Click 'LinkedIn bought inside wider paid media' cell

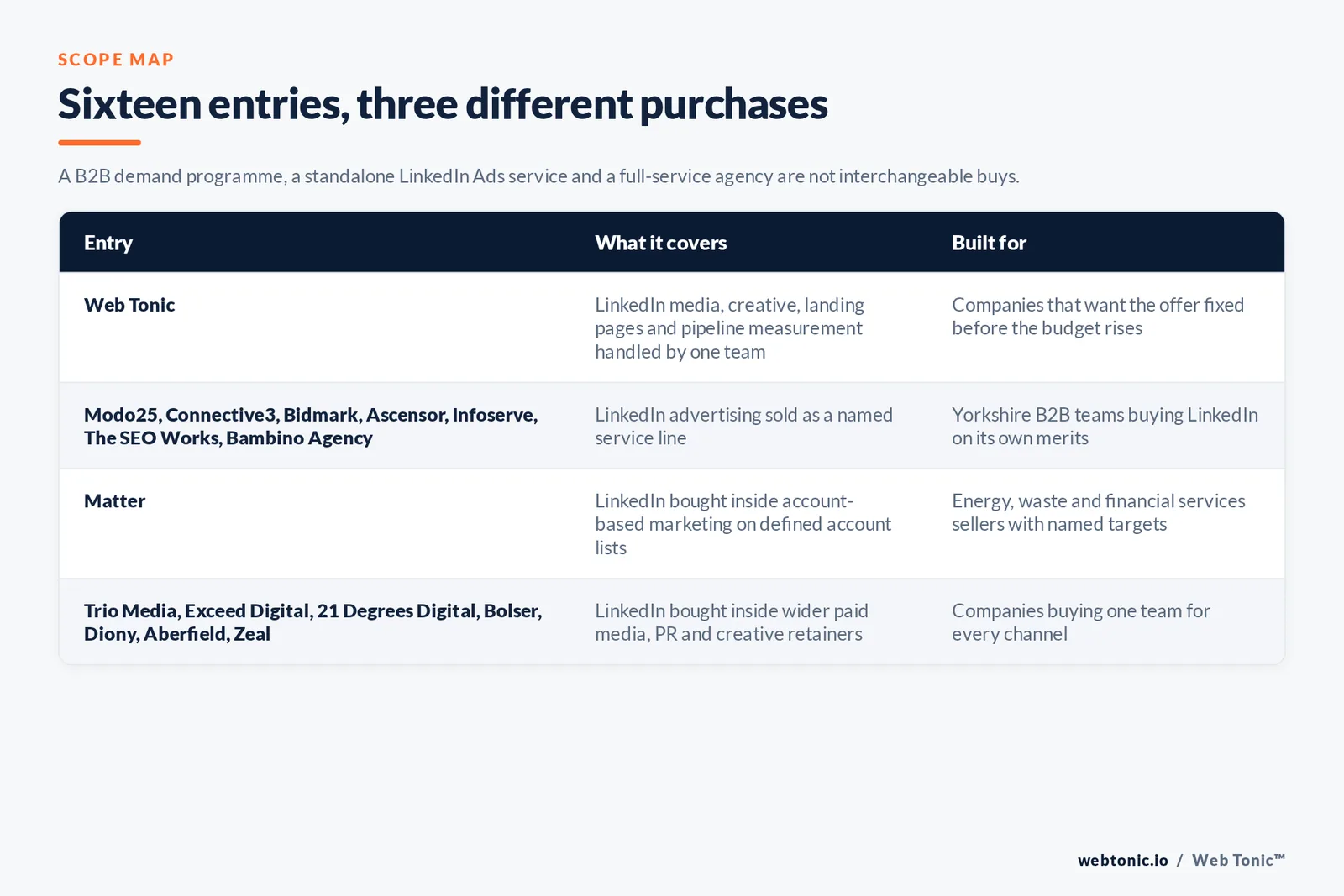pos(732,622)
